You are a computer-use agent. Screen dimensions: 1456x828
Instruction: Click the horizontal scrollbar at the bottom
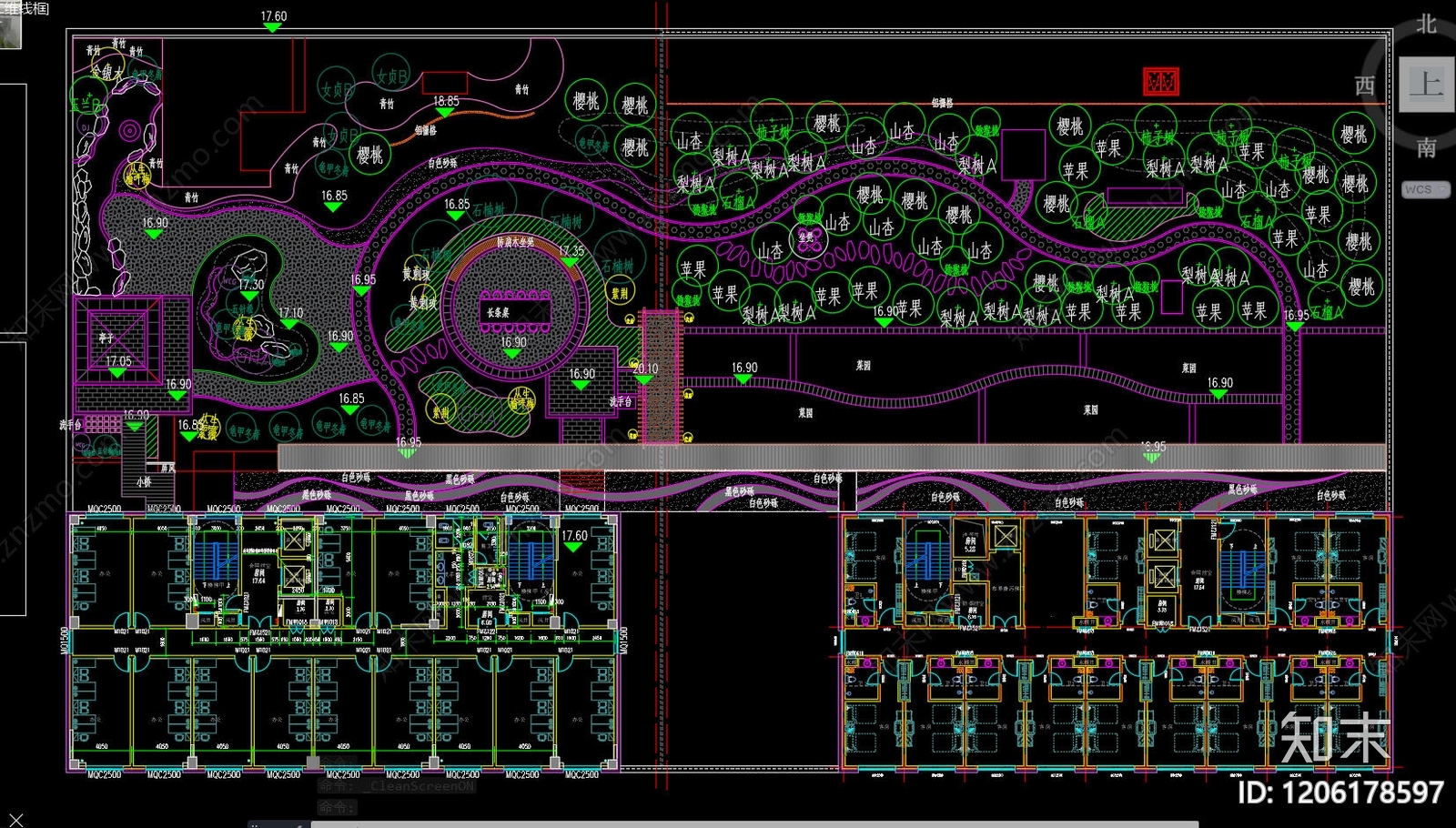[753, 824]
